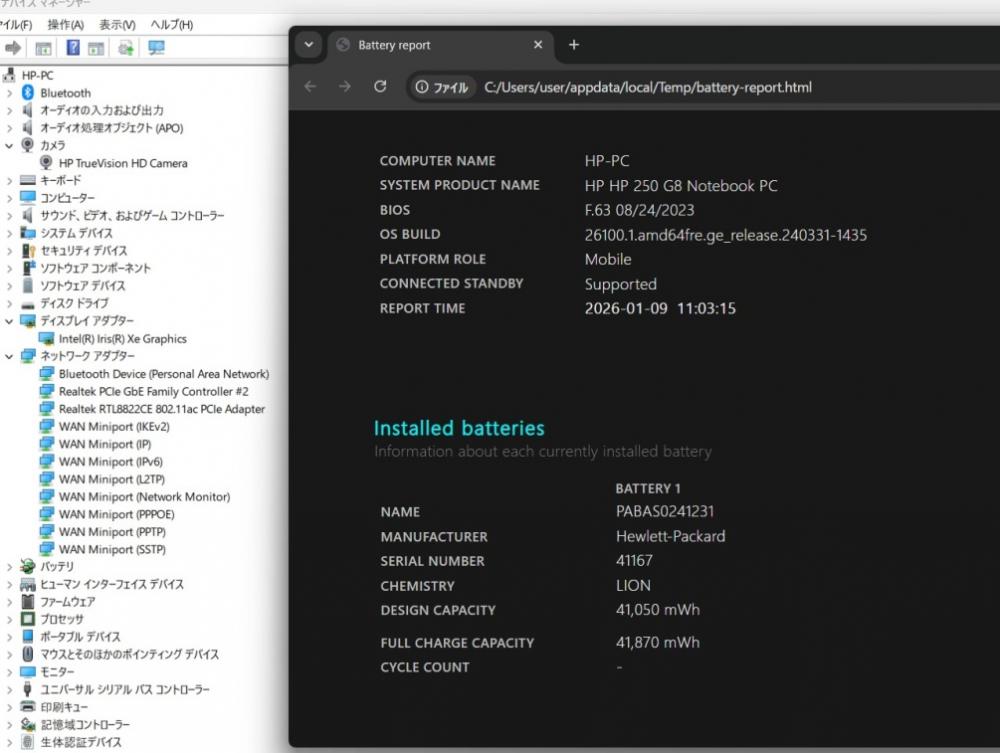Select Intel(R) Iris(R) Xe Graphics adapter
The width and height of the screenshot is (1000, 753).
point(122,339)
